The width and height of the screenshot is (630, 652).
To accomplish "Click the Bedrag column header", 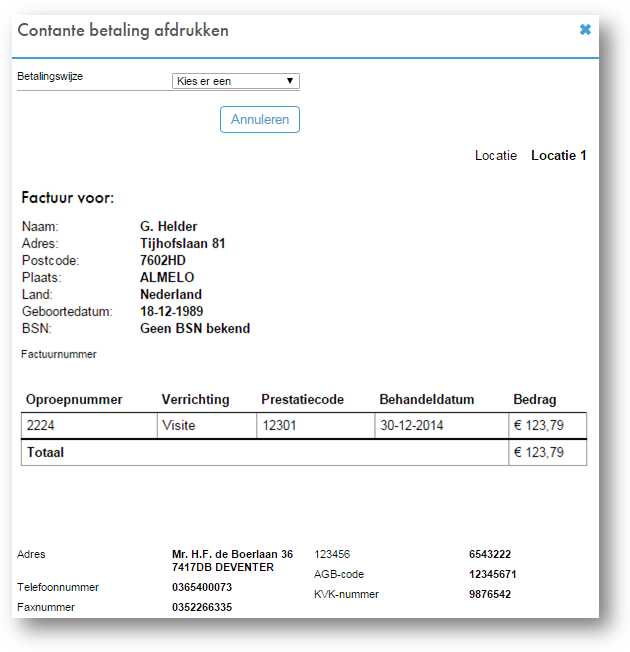I will coord(535,399).
